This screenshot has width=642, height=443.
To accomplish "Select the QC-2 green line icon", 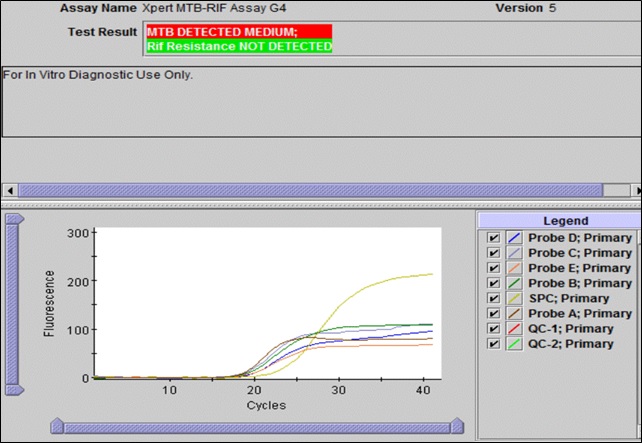I will 514,343.
